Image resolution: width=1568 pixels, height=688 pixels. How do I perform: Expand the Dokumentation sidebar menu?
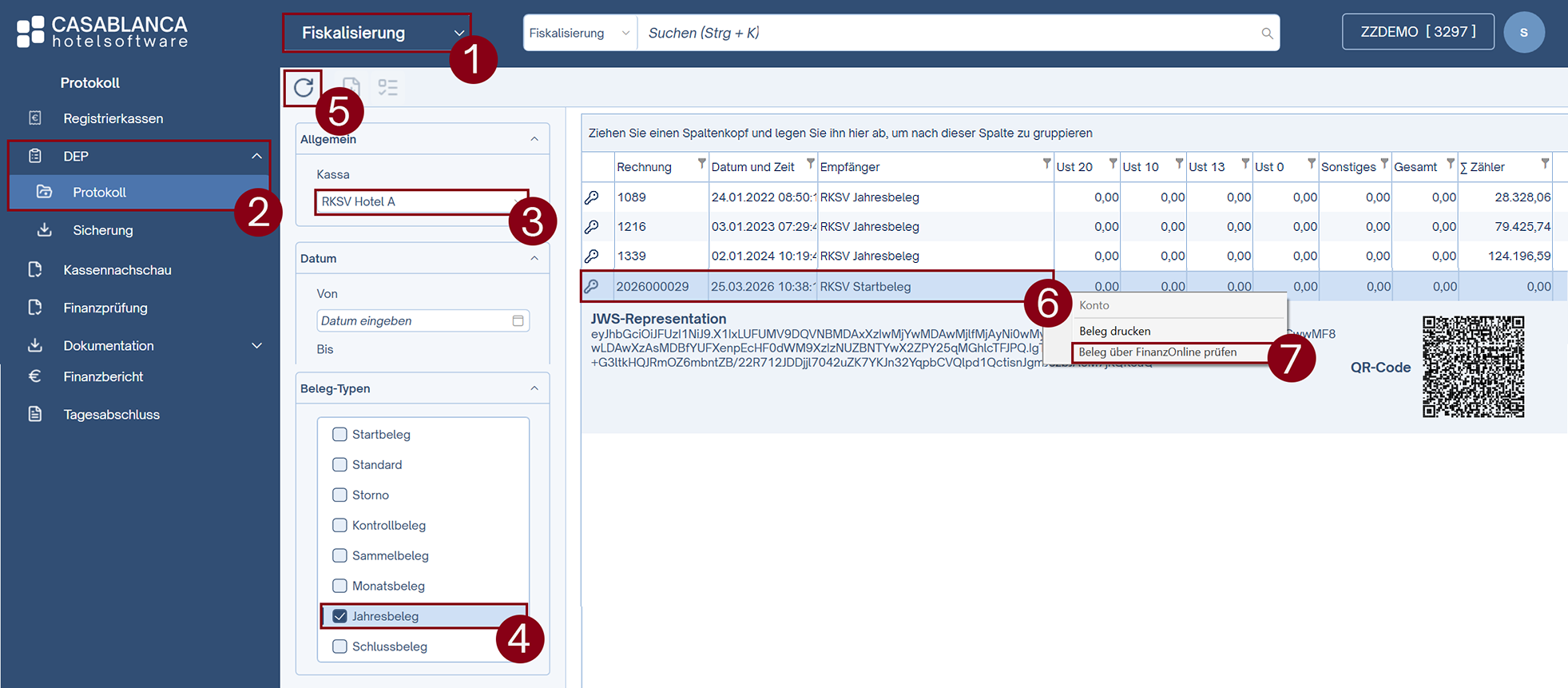pos(256,346)
